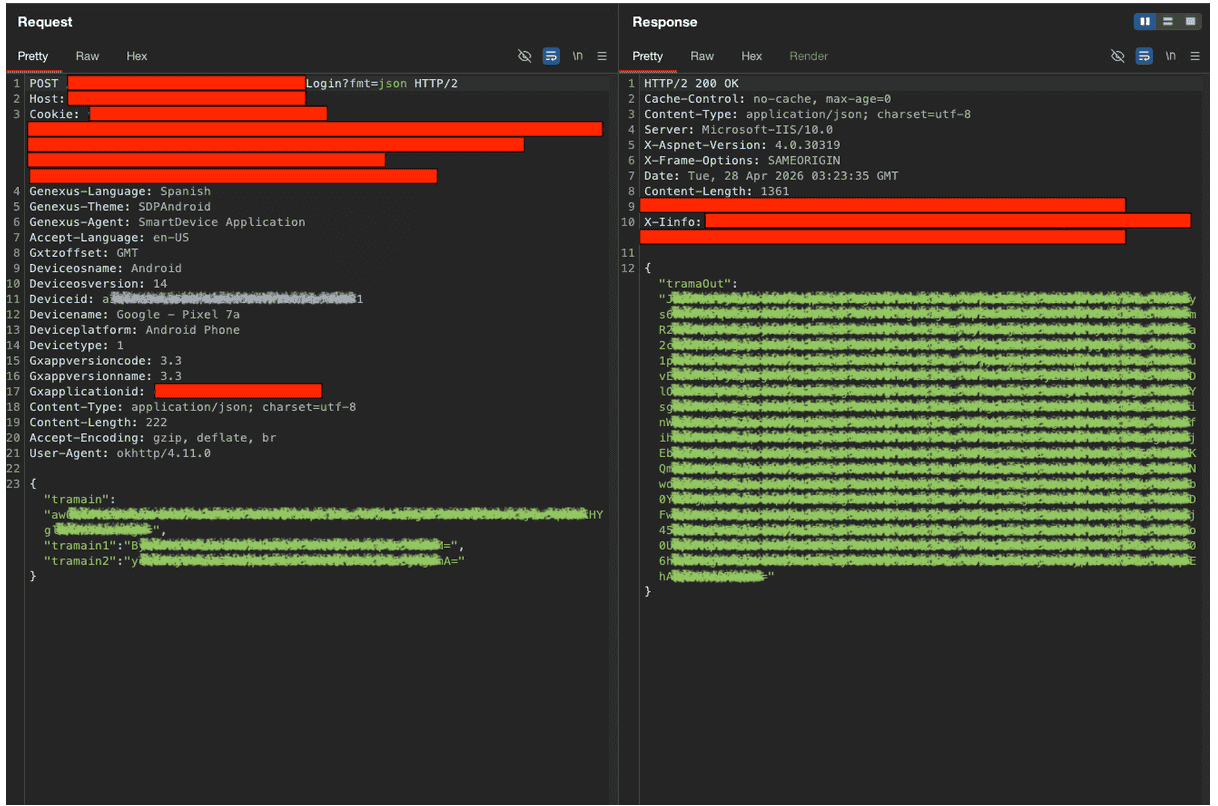
Task: Click 'Gxappversioncode: 3.3' header
Action: click(105, 360)
